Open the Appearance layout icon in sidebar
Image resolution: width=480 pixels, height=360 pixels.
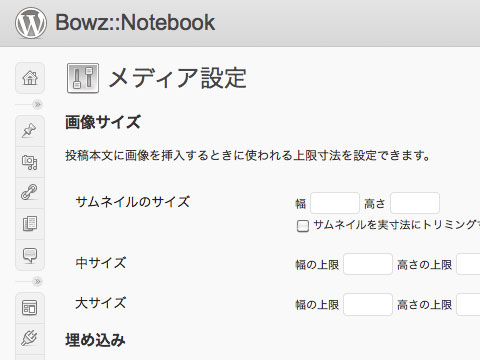(30, 308)
